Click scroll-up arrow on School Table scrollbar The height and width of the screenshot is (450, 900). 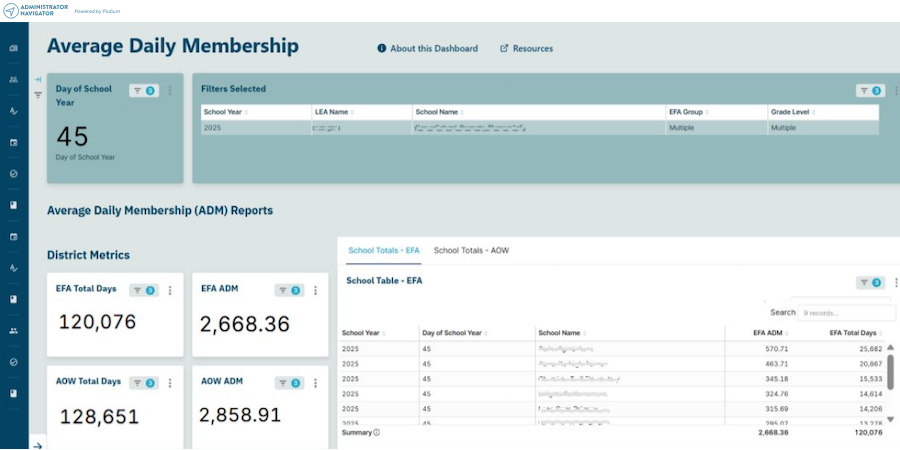[890, 348]
